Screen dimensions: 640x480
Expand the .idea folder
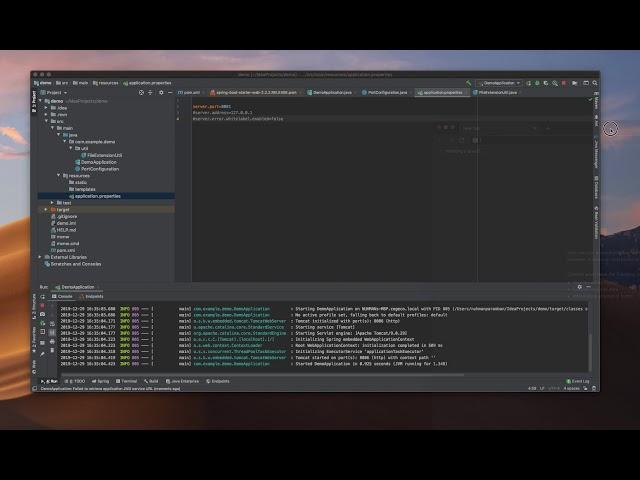tap(46, 108)
